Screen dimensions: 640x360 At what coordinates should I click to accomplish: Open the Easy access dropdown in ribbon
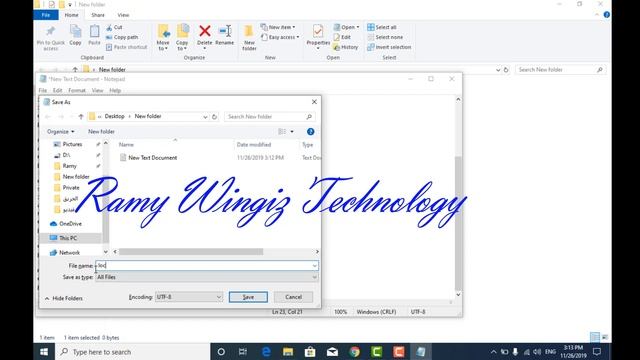click(x=280, y=37)
